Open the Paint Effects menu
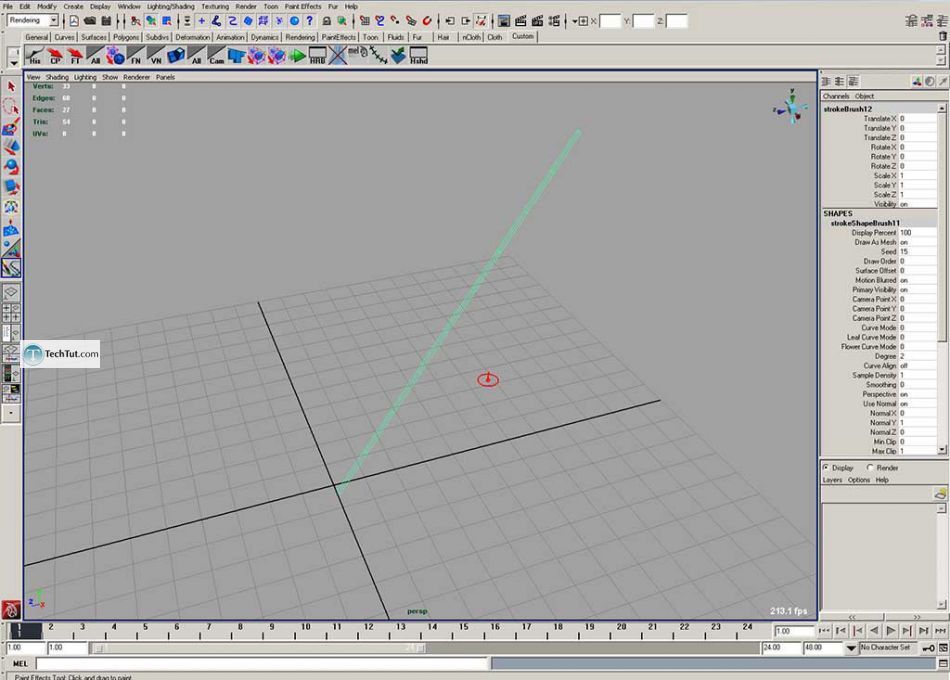The height and width of the screenshot is (680, 950). point(303,6)
